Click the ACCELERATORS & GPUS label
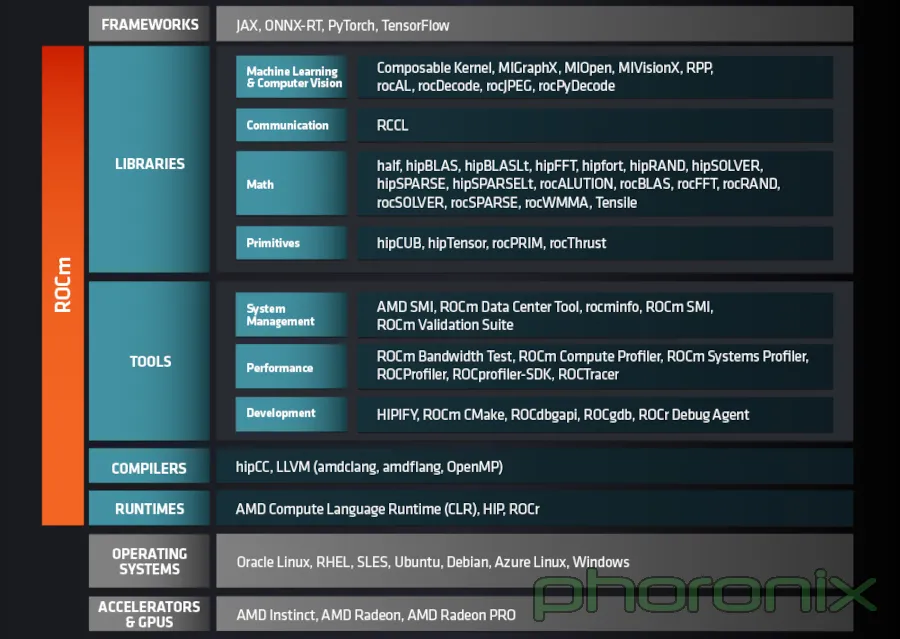 (x=149, y=614)
